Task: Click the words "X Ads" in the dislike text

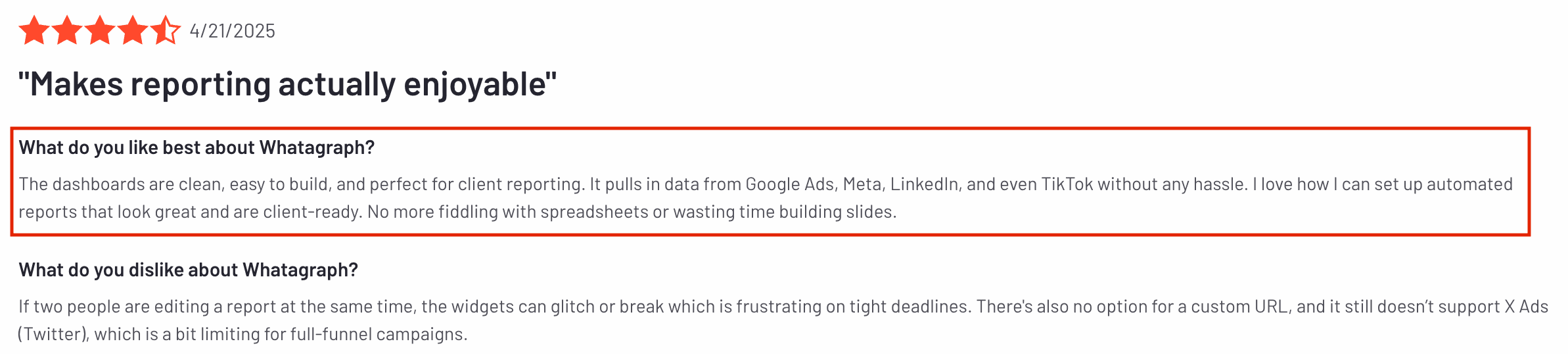Action: pyautogui.click(x=1527, y=307)
